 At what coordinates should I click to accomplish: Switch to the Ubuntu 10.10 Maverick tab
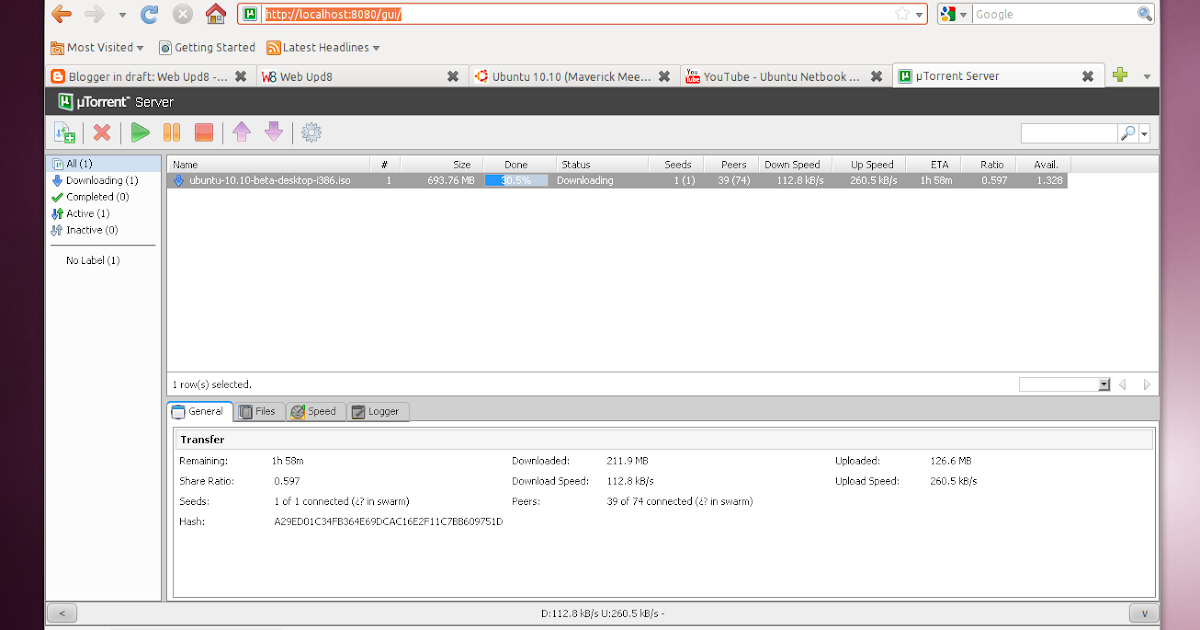572,76
